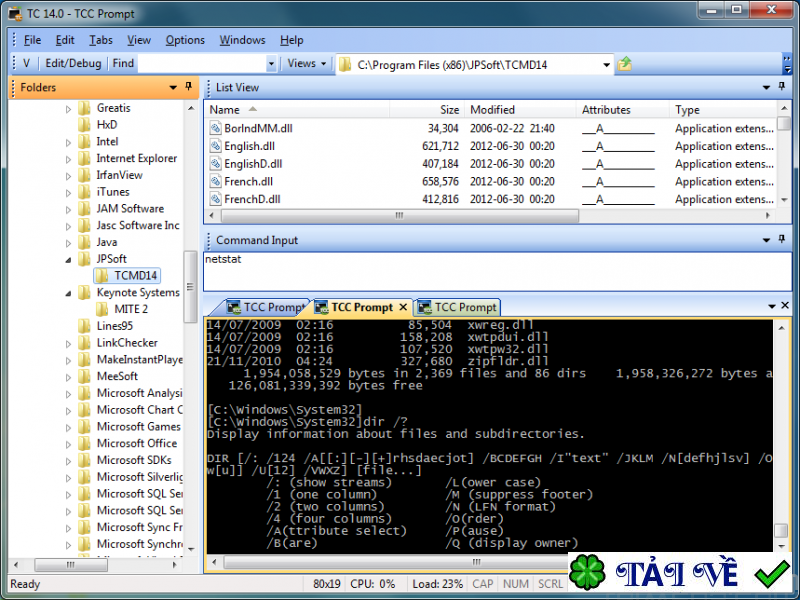Image resolution: width=800 pixels, height=600 pixels.
Task: Open the Folders panel options arrow
Action: pos(173,88)
